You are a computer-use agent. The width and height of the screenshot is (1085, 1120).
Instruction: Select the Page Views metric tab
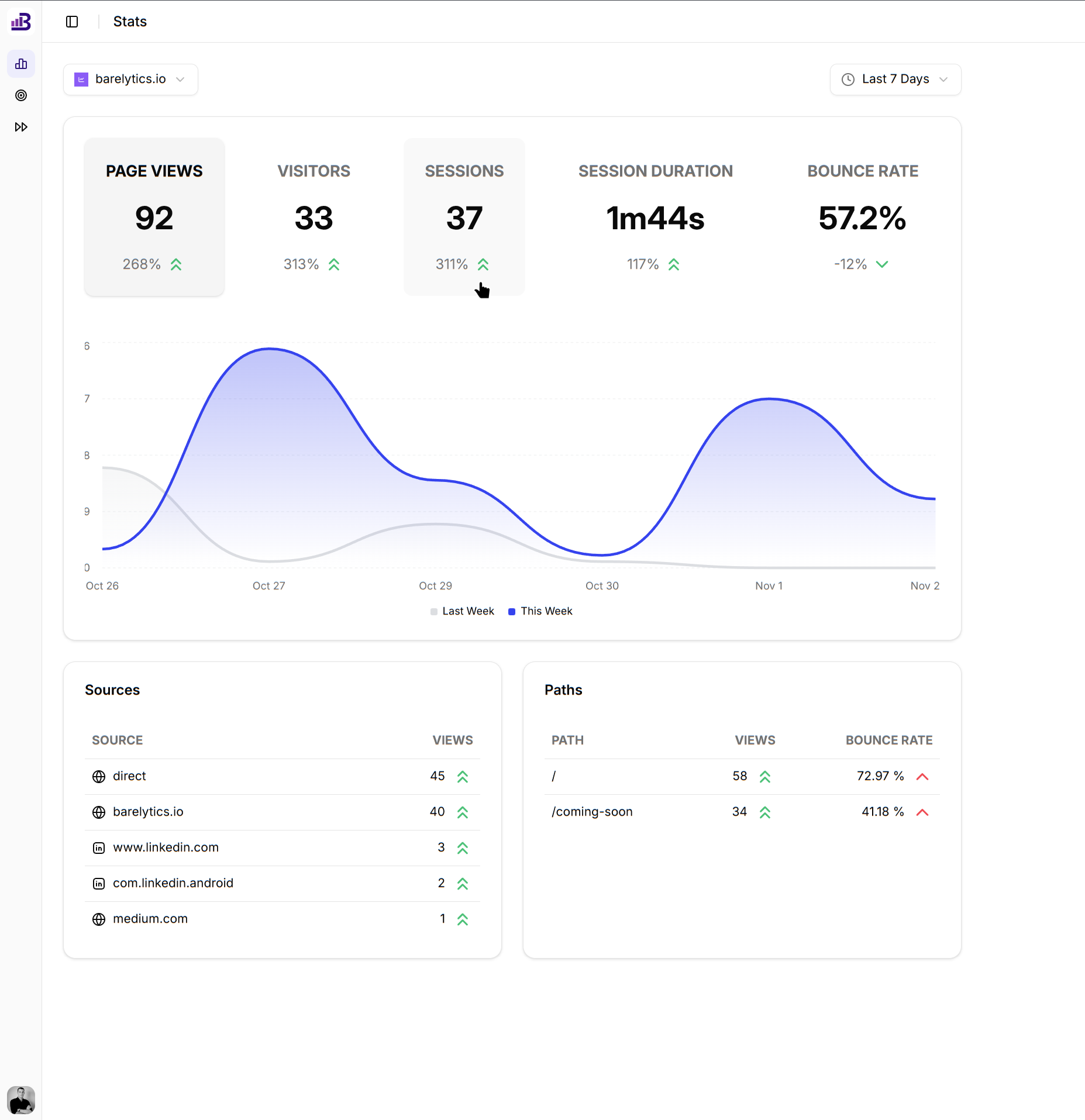(154, 217)
